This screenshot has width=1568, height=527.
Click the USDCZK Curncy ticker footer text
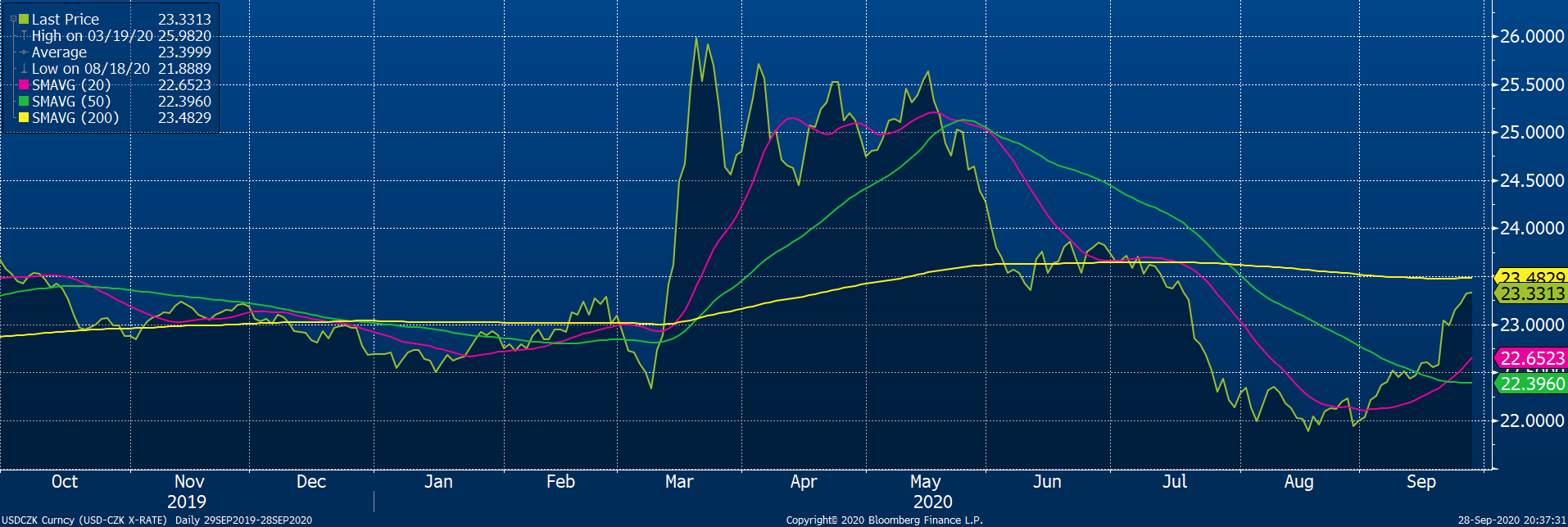pyautogui.click(x=84, y=520)
